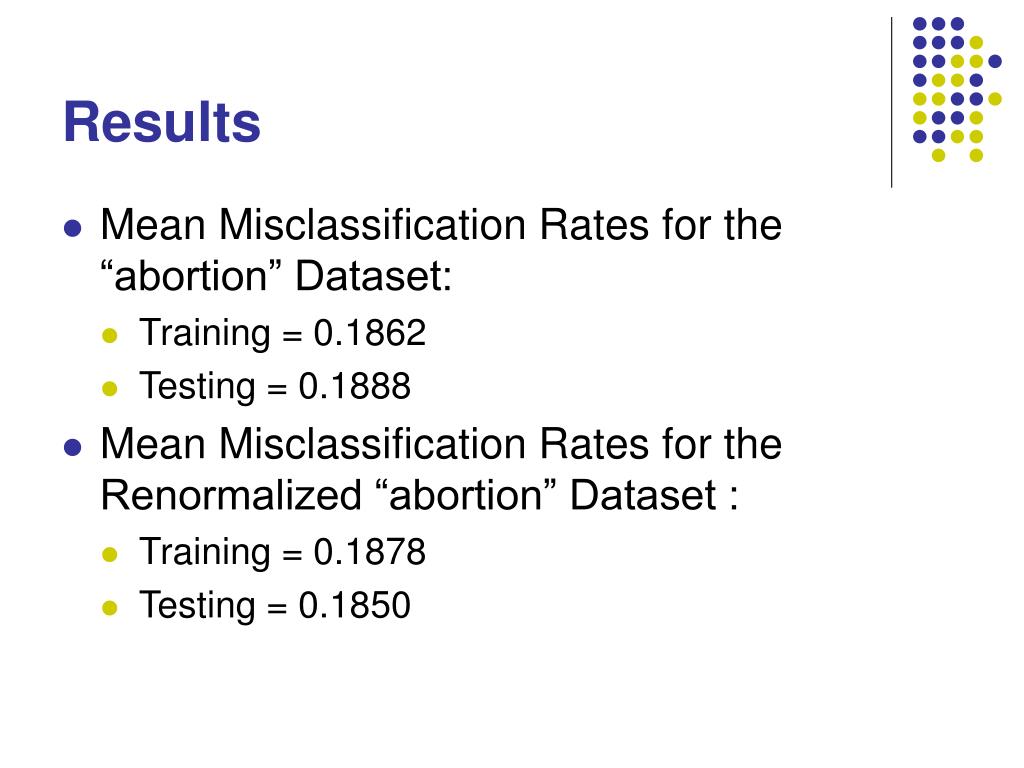Click the value 0.1862

(370, 333)
